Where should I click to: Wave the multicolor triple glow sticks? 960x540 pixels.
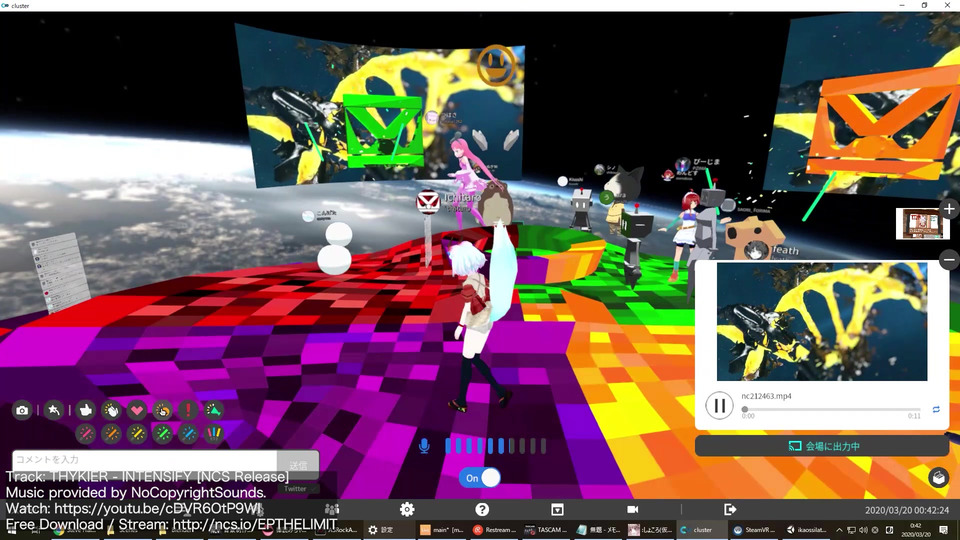click(214, 433)
